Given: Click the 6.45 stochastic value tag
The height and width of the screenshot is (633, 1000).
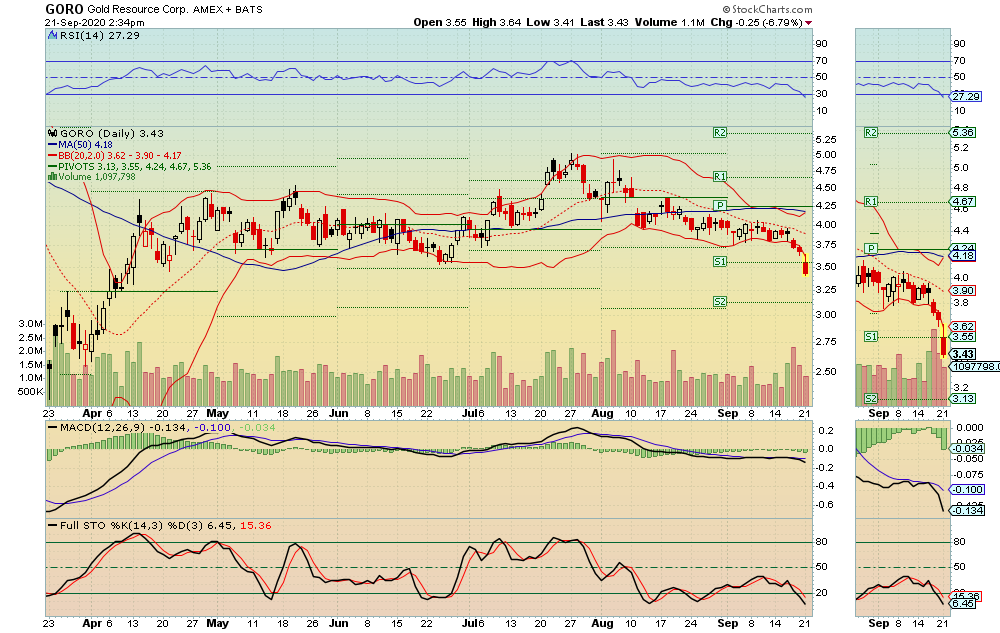Looking at the screenshot, I should coord(963,603).
